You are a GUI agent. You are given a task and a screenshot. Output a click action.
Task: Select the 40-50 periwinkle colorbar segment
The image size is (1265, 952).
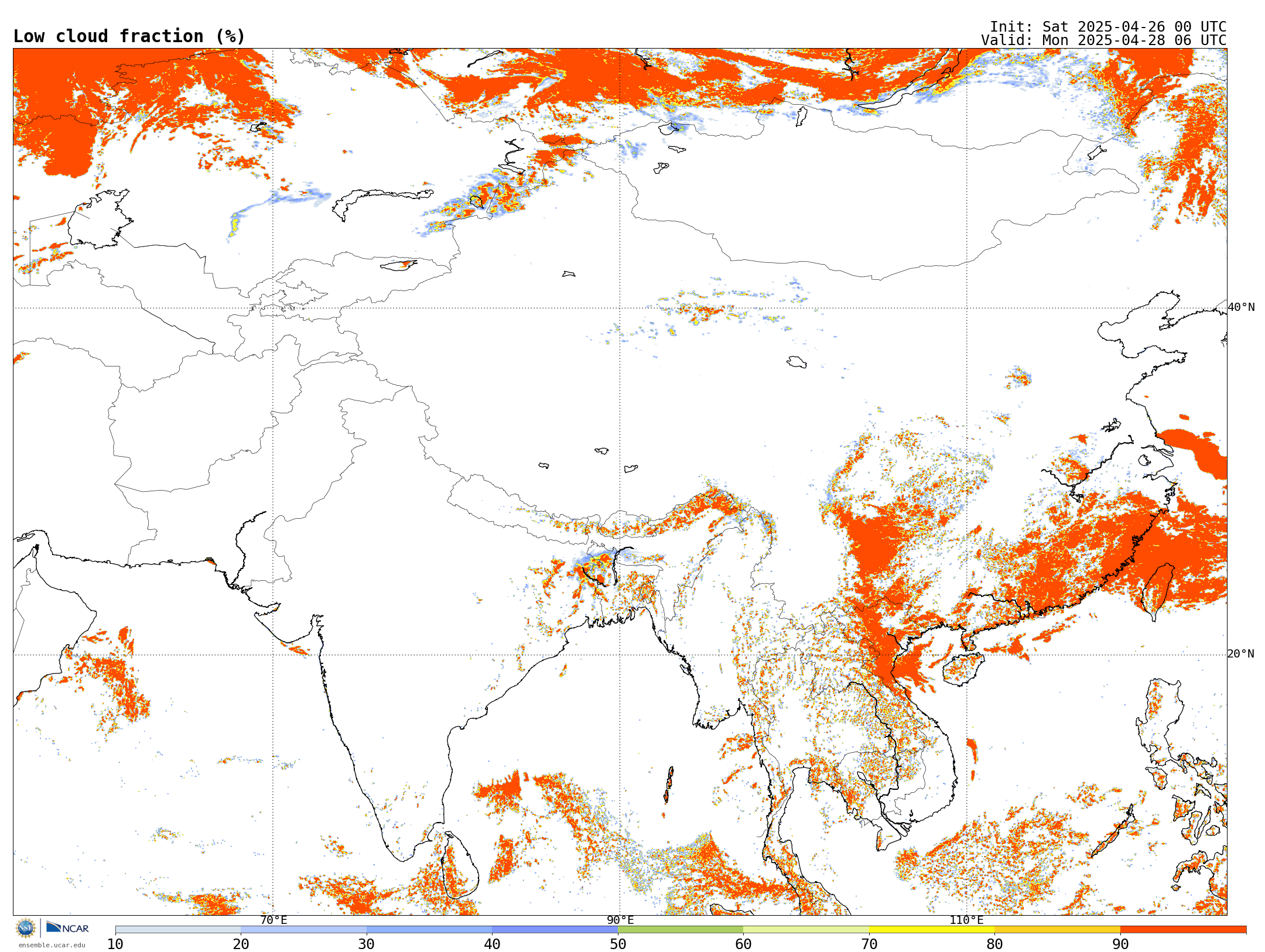555,930
